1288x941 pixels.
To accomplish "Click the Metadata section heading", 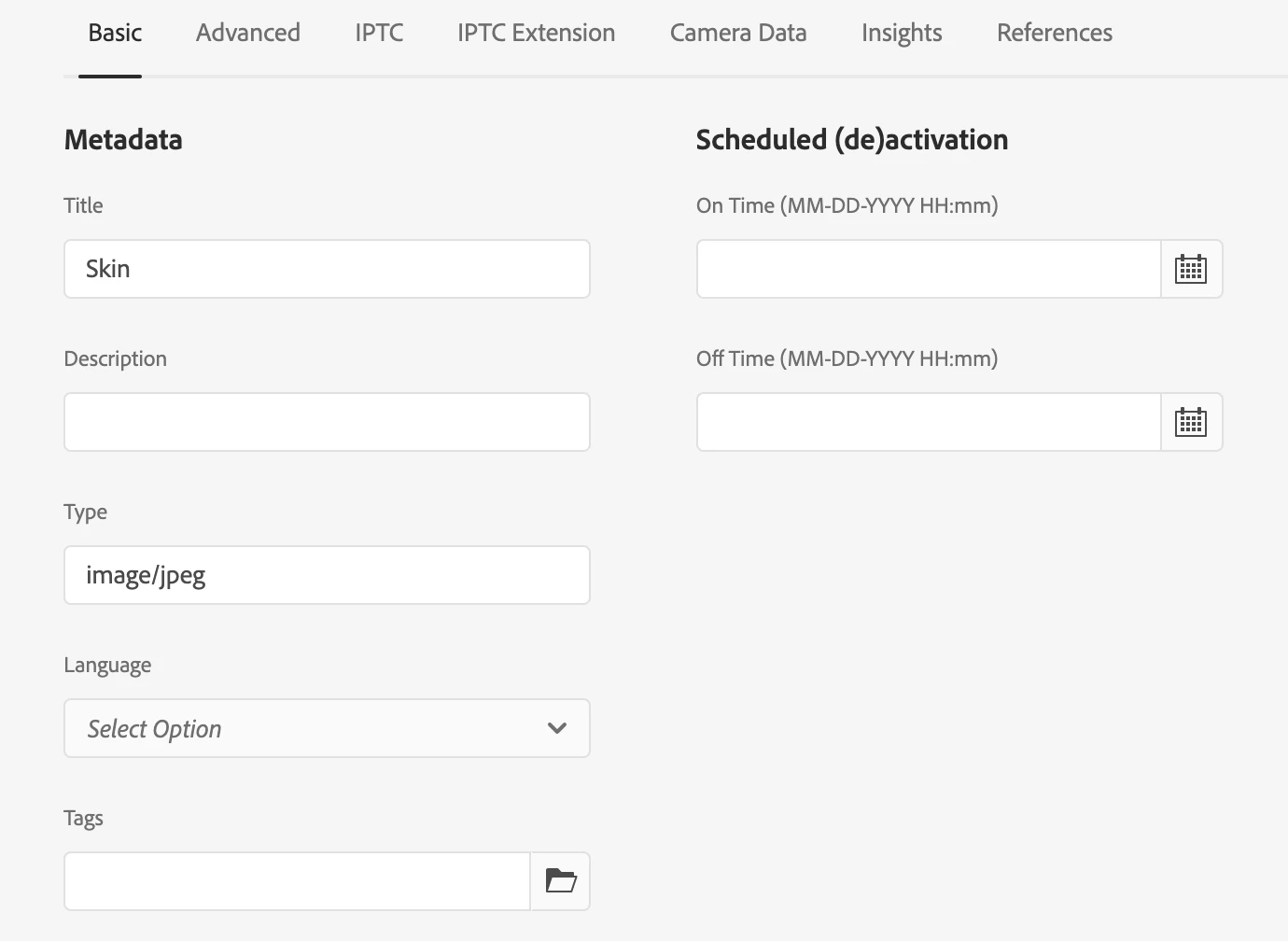I will [123, 140].
